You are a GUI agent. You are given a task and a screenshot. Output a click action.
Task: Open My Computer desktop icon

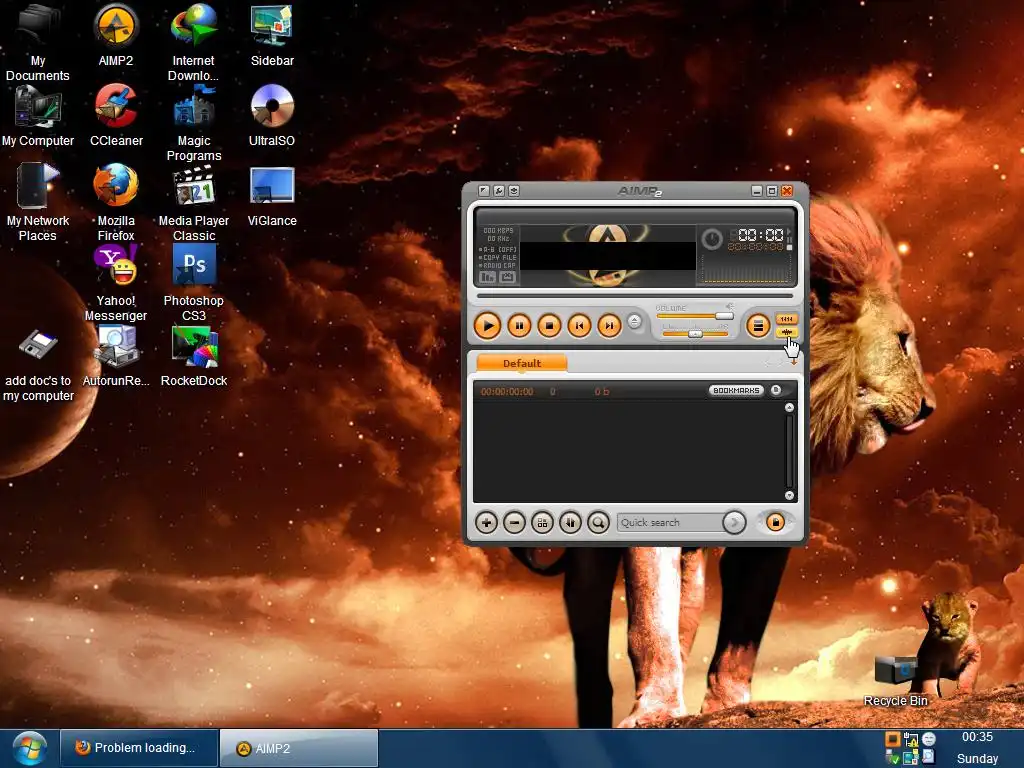[38, 116]
